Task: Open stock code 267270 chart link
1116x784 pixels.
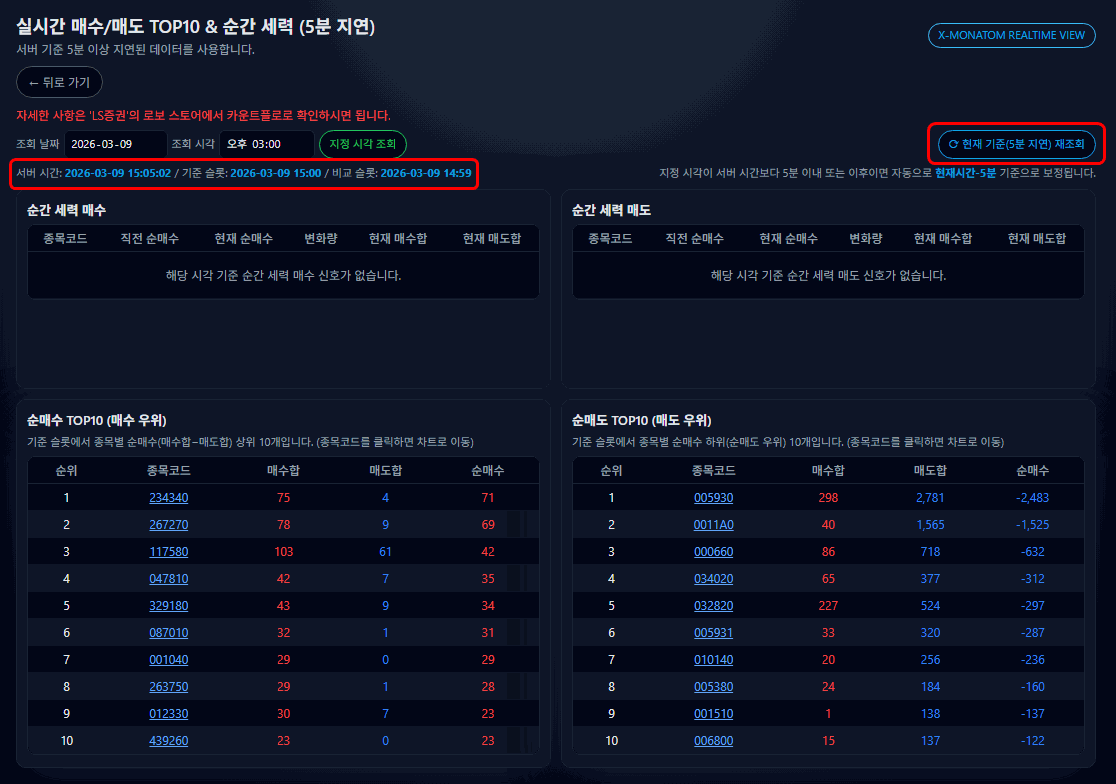Action: click(x=168, y=525)
